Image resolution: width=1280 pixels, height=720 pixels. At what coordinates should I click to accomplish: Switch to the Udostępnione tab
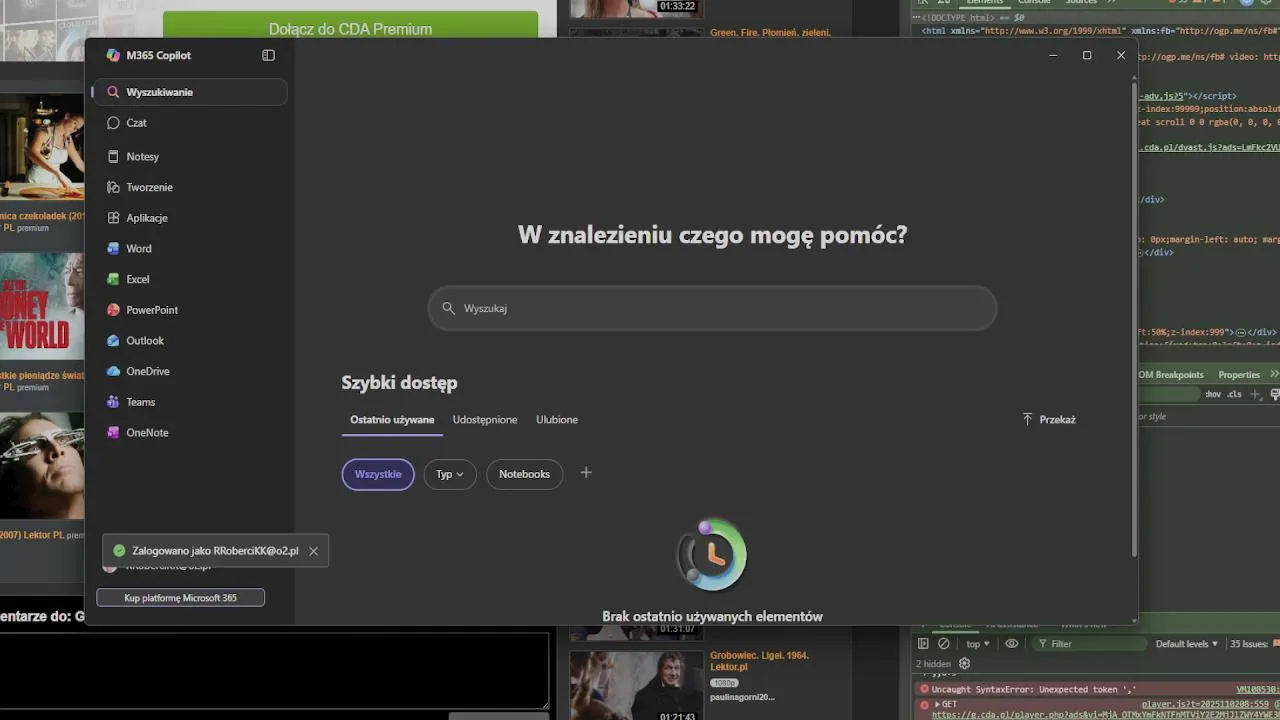(x=485, y=420)
